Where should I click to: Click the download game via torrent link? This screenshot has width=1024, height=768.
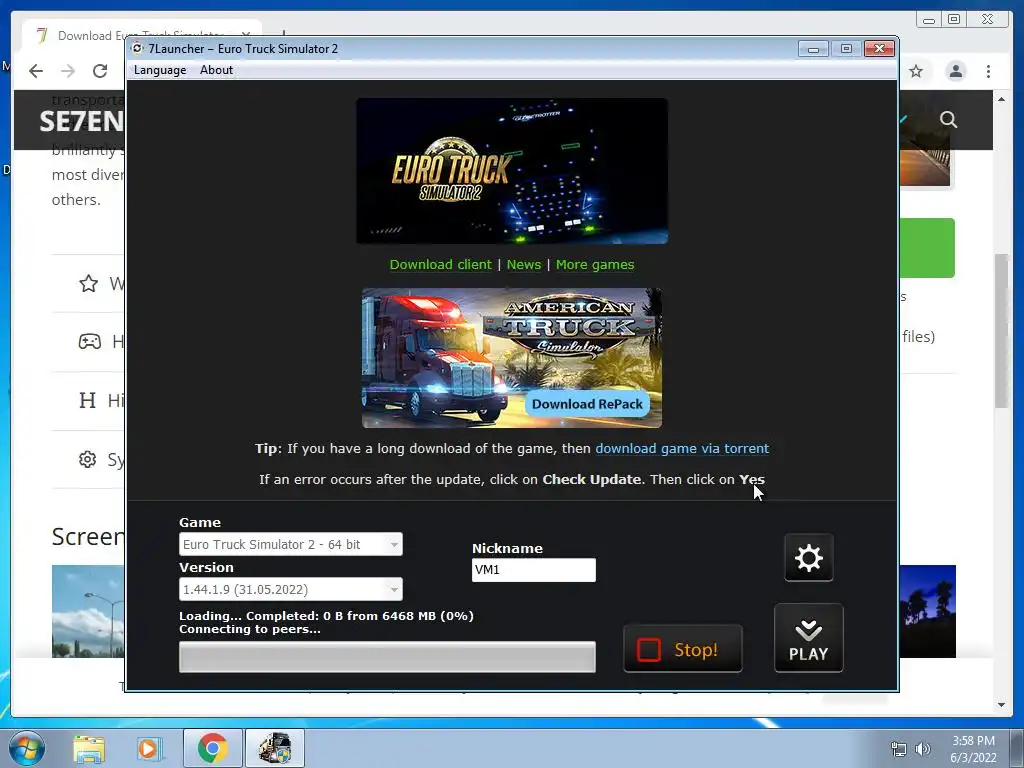(682, 449)
